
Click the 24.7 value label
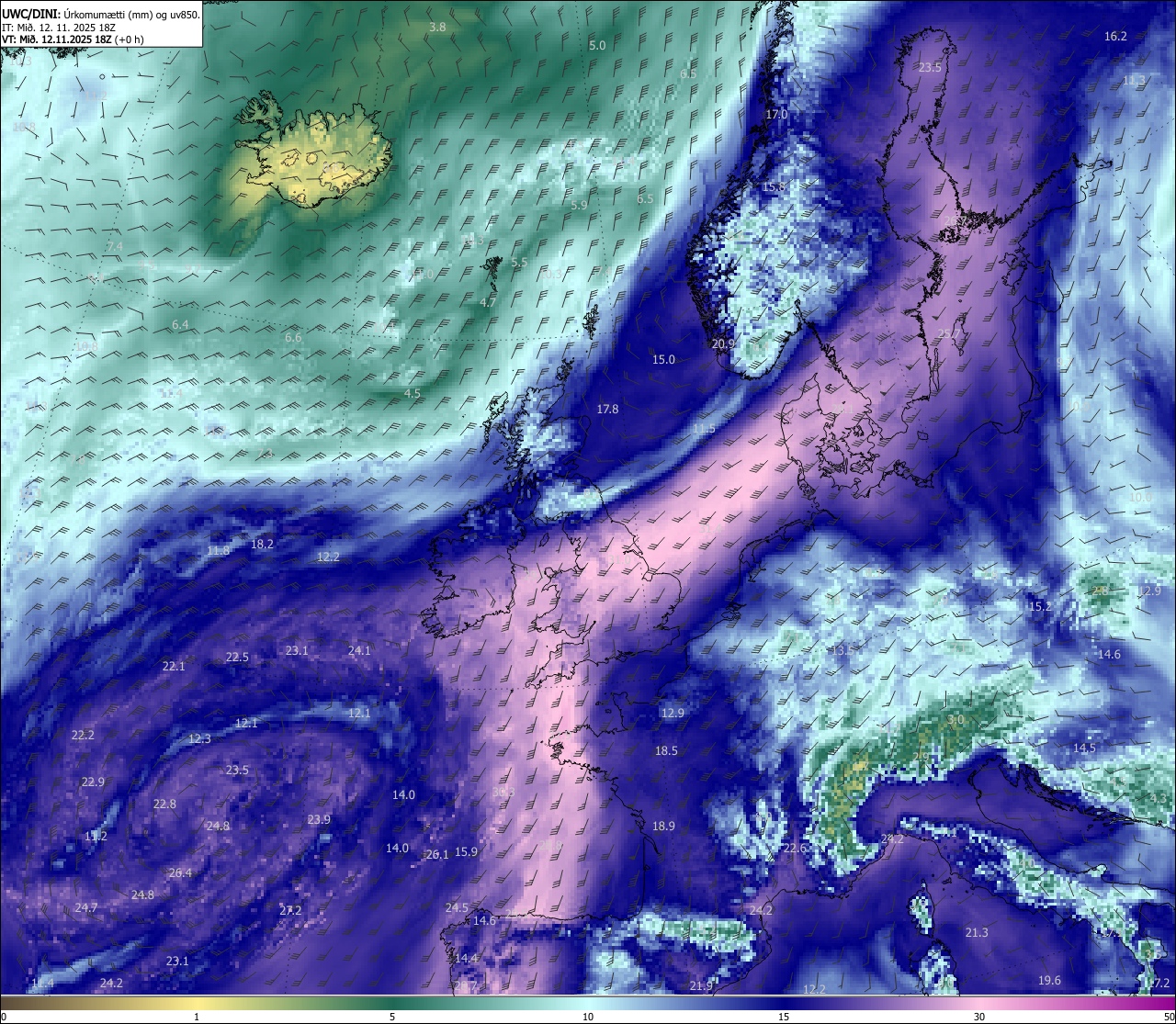(86, 907)
